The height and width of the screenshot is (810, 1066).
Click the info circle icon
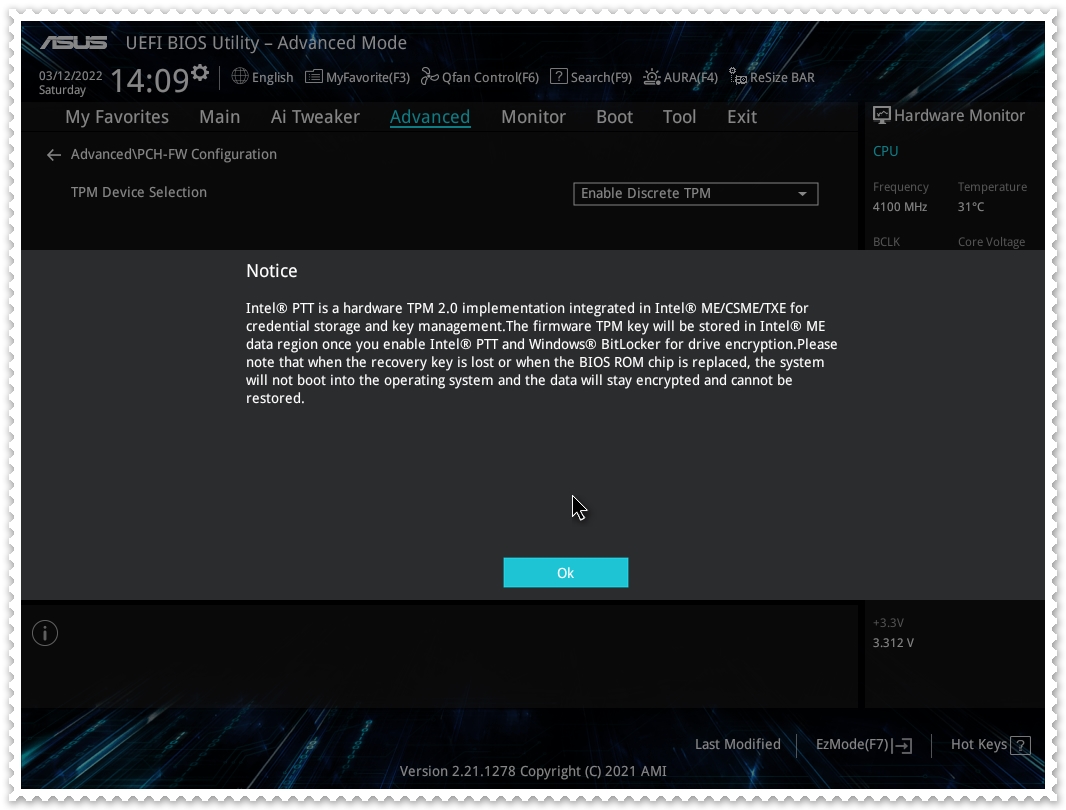(45, 633)
